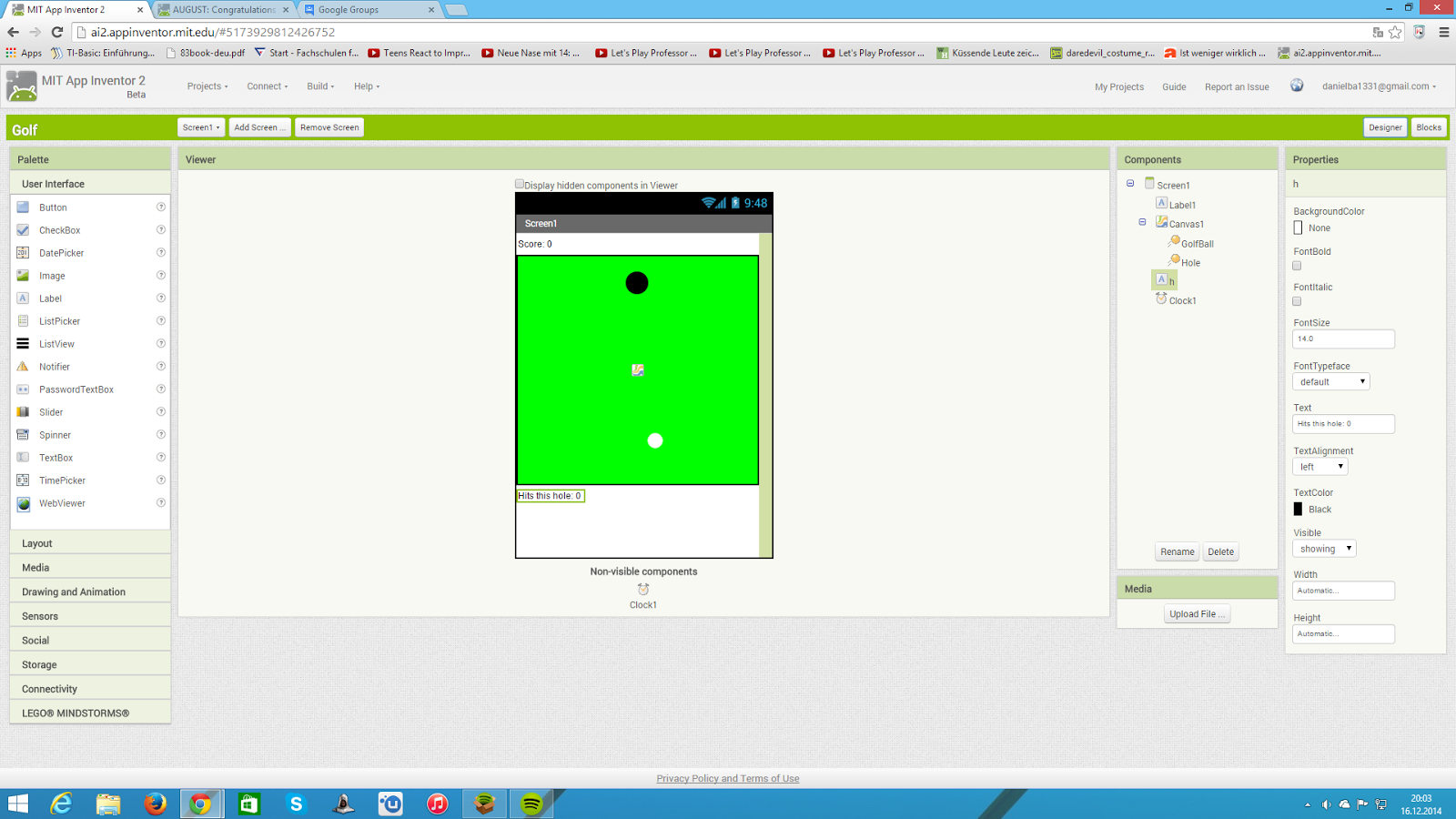The width and height of the screenshot is (1456, 819).
Task: Open the Privacy Policy and Terms of Use
Action: pos(727,778)
